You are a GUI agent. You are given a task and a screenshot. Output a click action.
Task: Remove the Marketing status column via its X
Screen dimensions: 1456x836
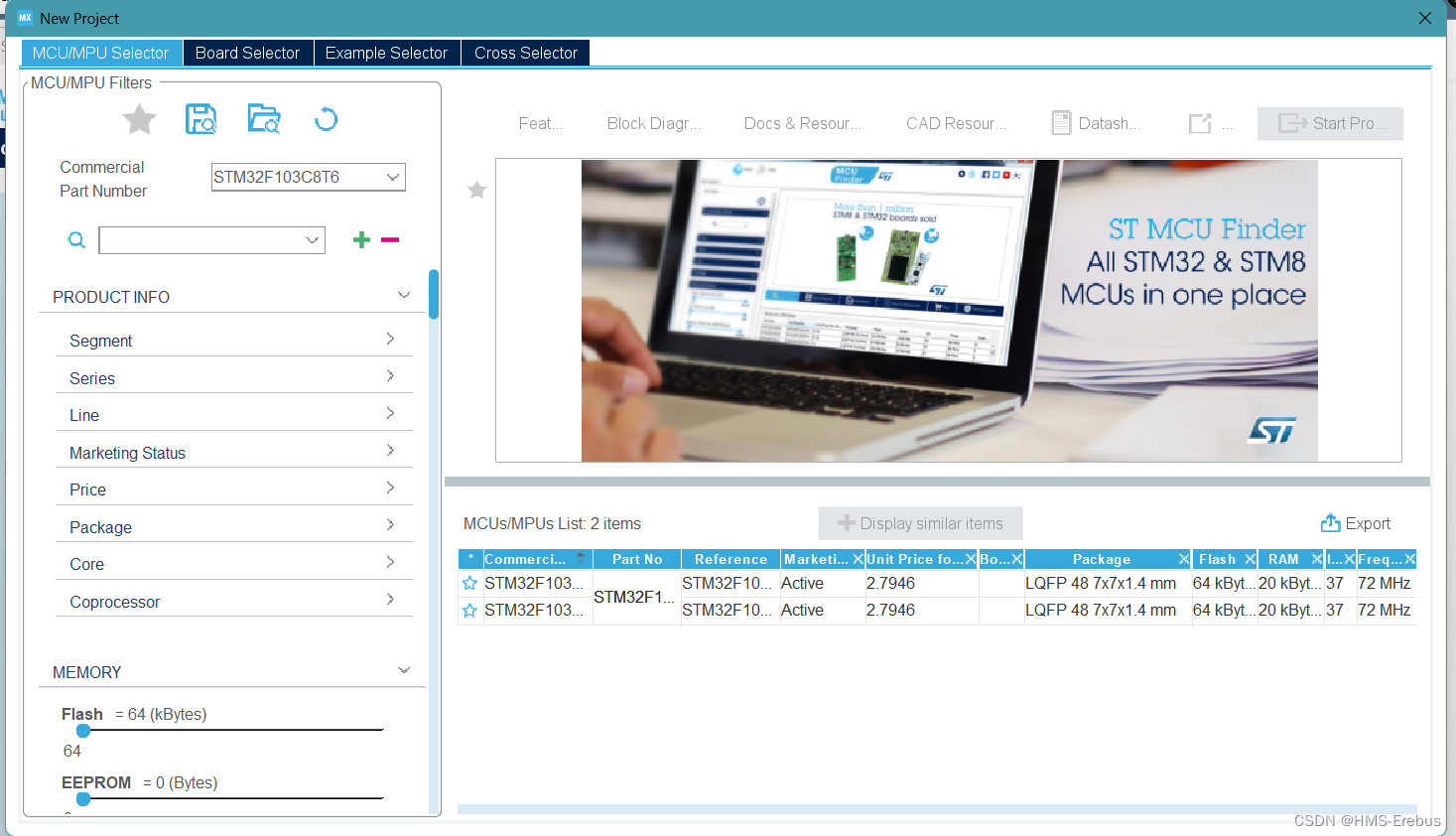coord(858,559)
